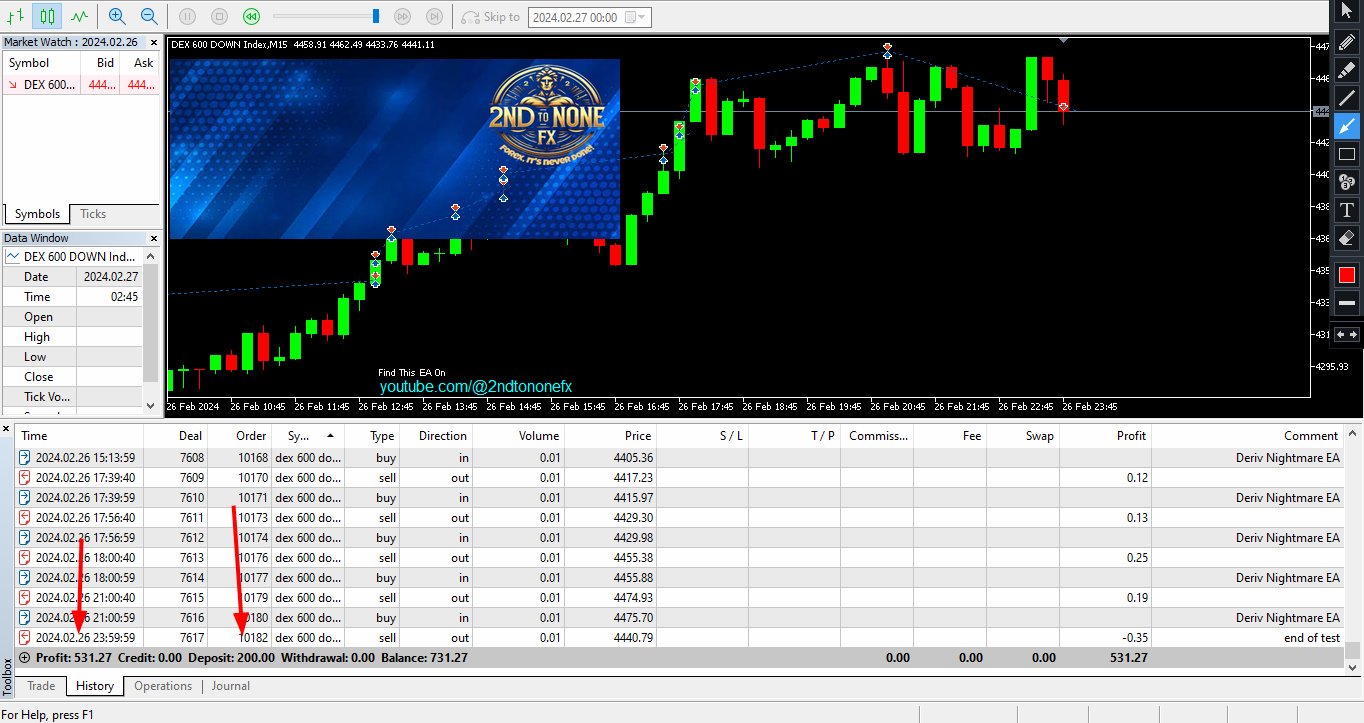Select the arrow drawing tool
Viewport: 1364px width, 723px height.
coord(1346,126)
